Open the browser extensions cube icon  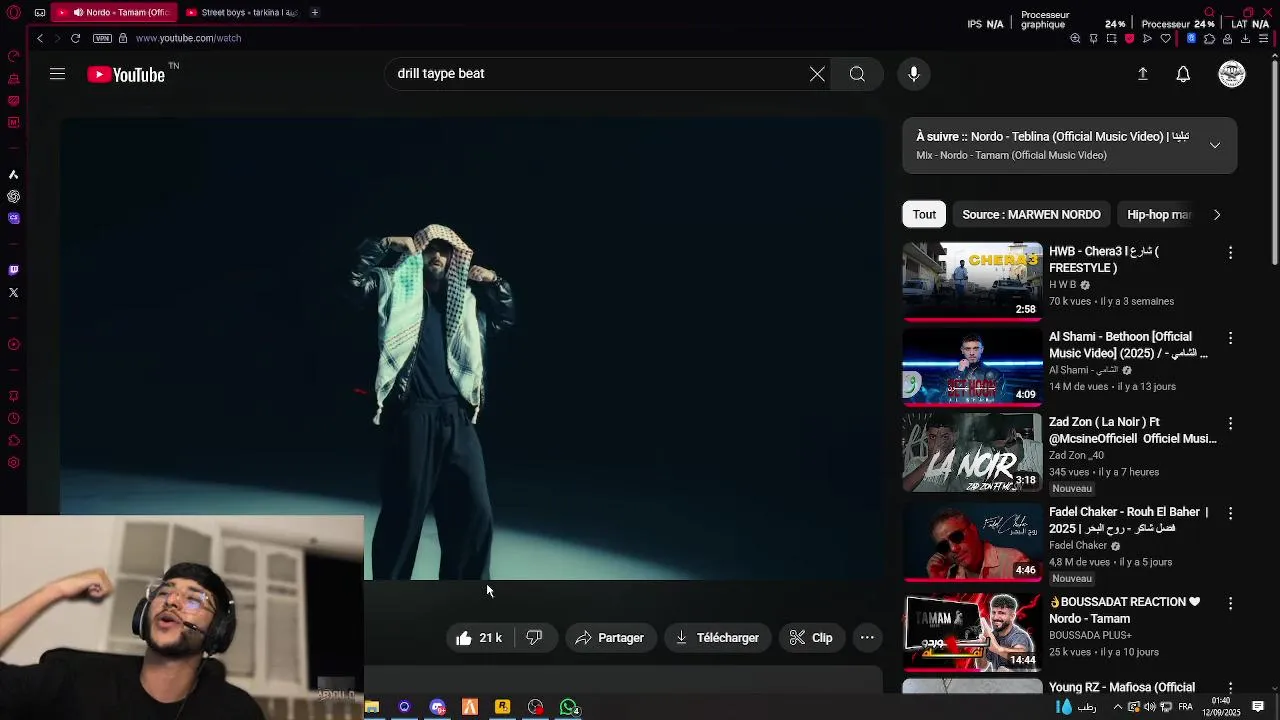tap(1209, 39)
